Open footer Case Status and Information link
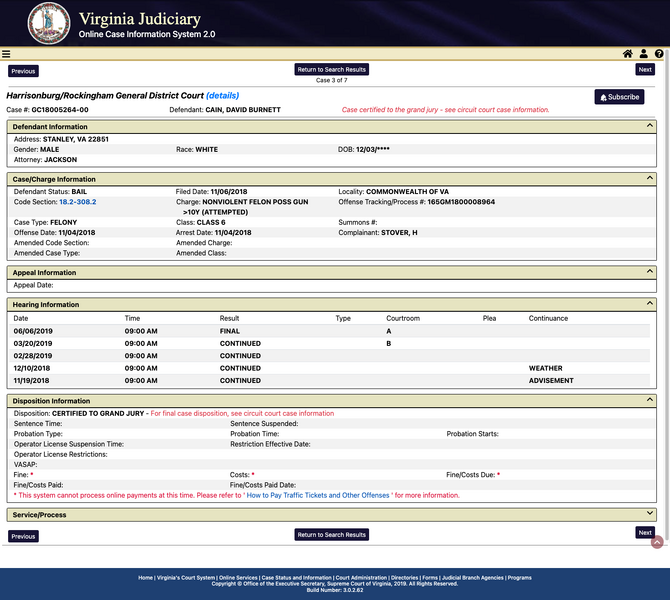Viewport: 670px width, 600px height. (x=297, y=578)
